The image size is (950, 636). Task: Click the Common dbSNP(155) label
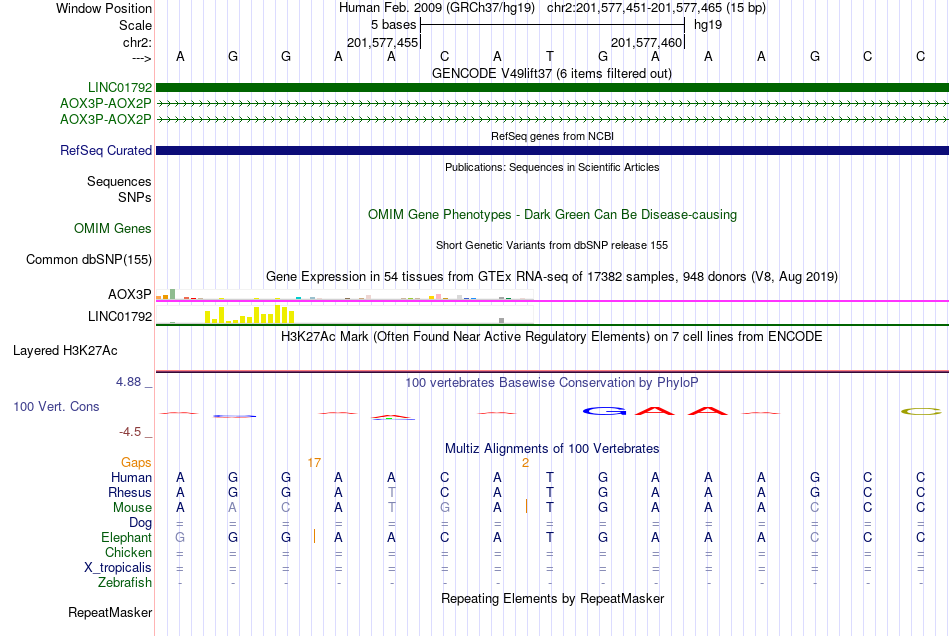tap(88, 259)
